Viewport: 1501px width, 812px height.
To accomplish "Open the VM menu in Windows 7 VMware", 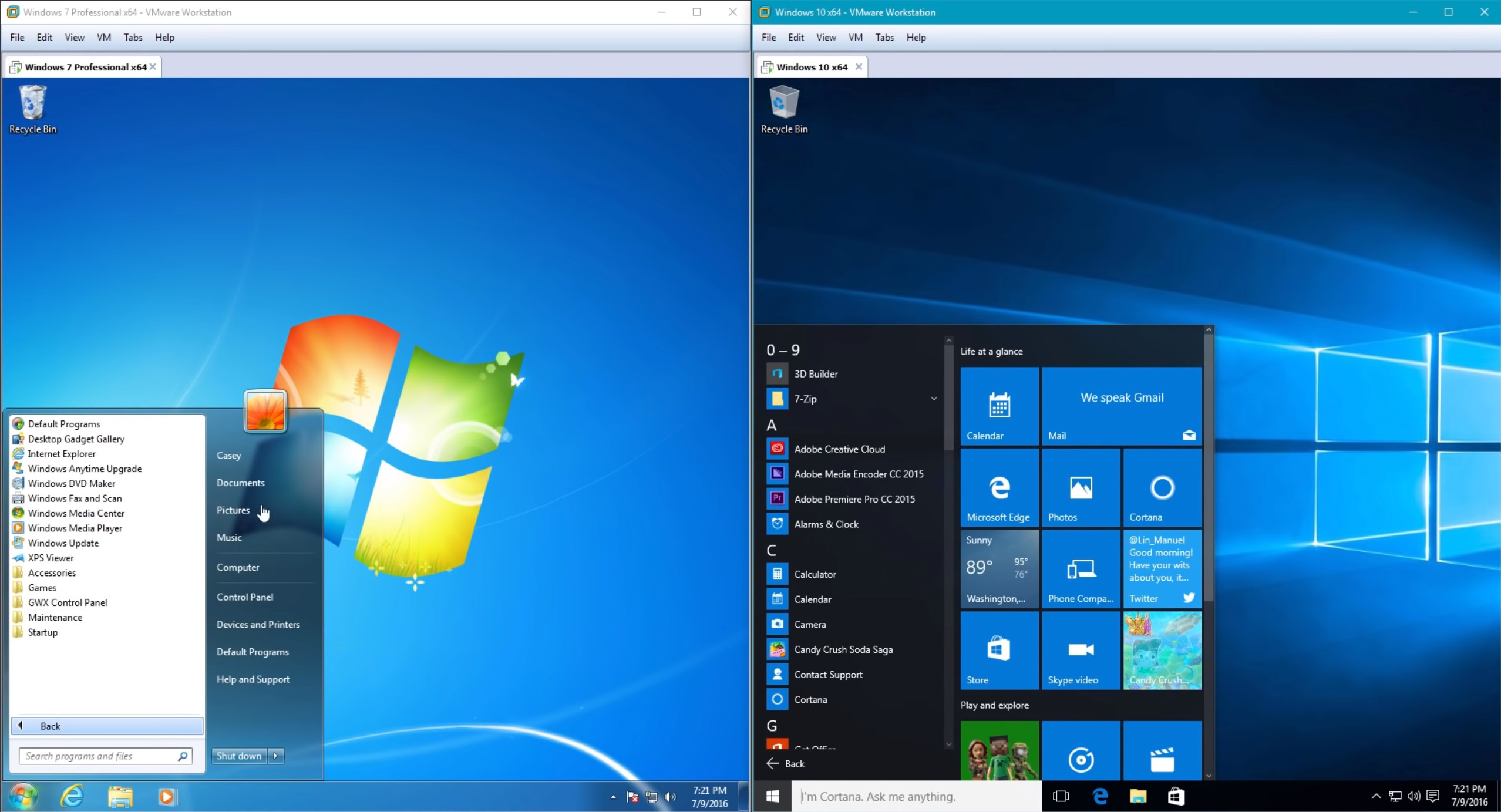I will (x=103, y=37).
